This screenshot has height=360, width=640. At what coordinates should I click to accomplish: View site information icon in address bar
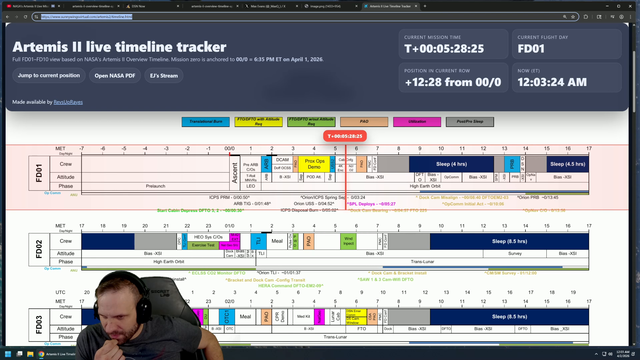[x=37, y=17]
